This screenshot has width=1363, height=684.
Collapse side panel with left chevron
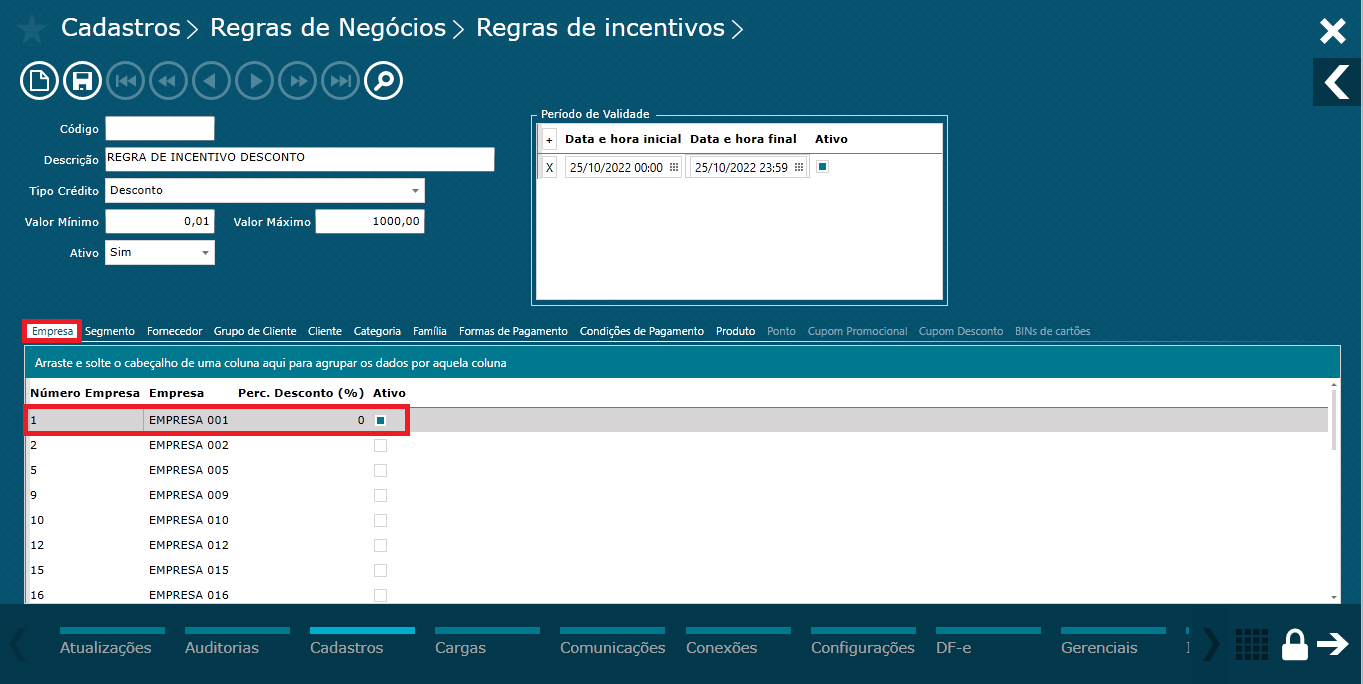[1337, 82]
